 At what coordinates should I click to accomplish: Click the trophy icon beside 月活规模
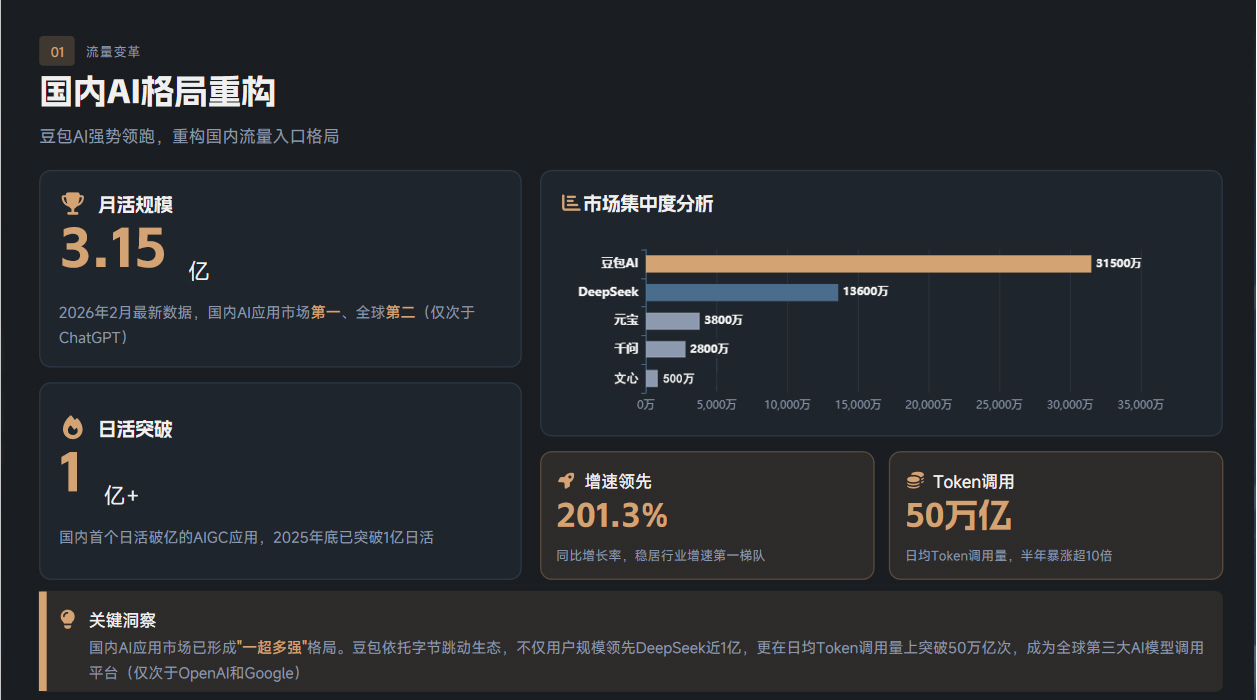point(72,204)
